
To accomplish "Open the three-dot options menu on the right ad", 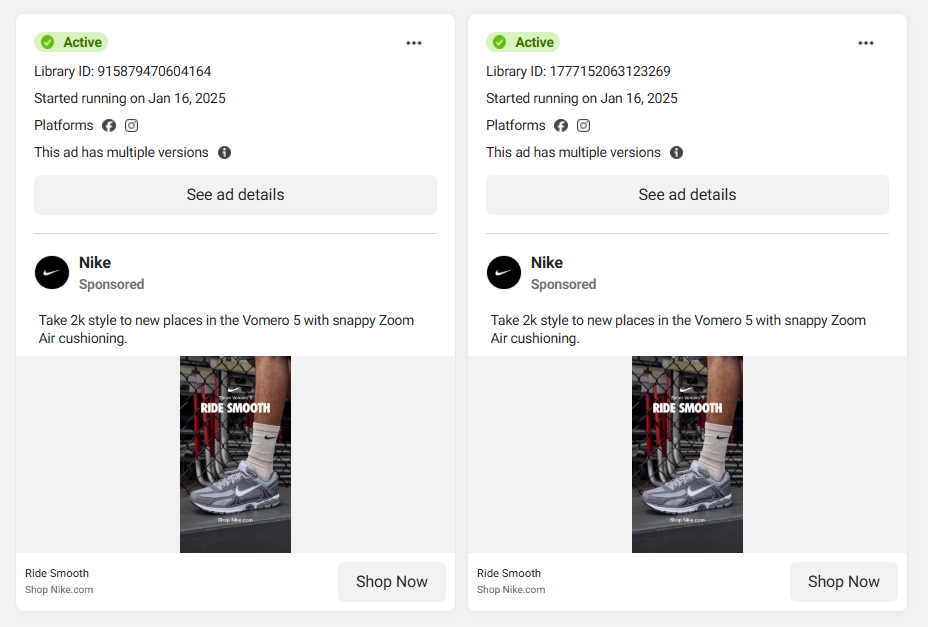I will point(865,43).
